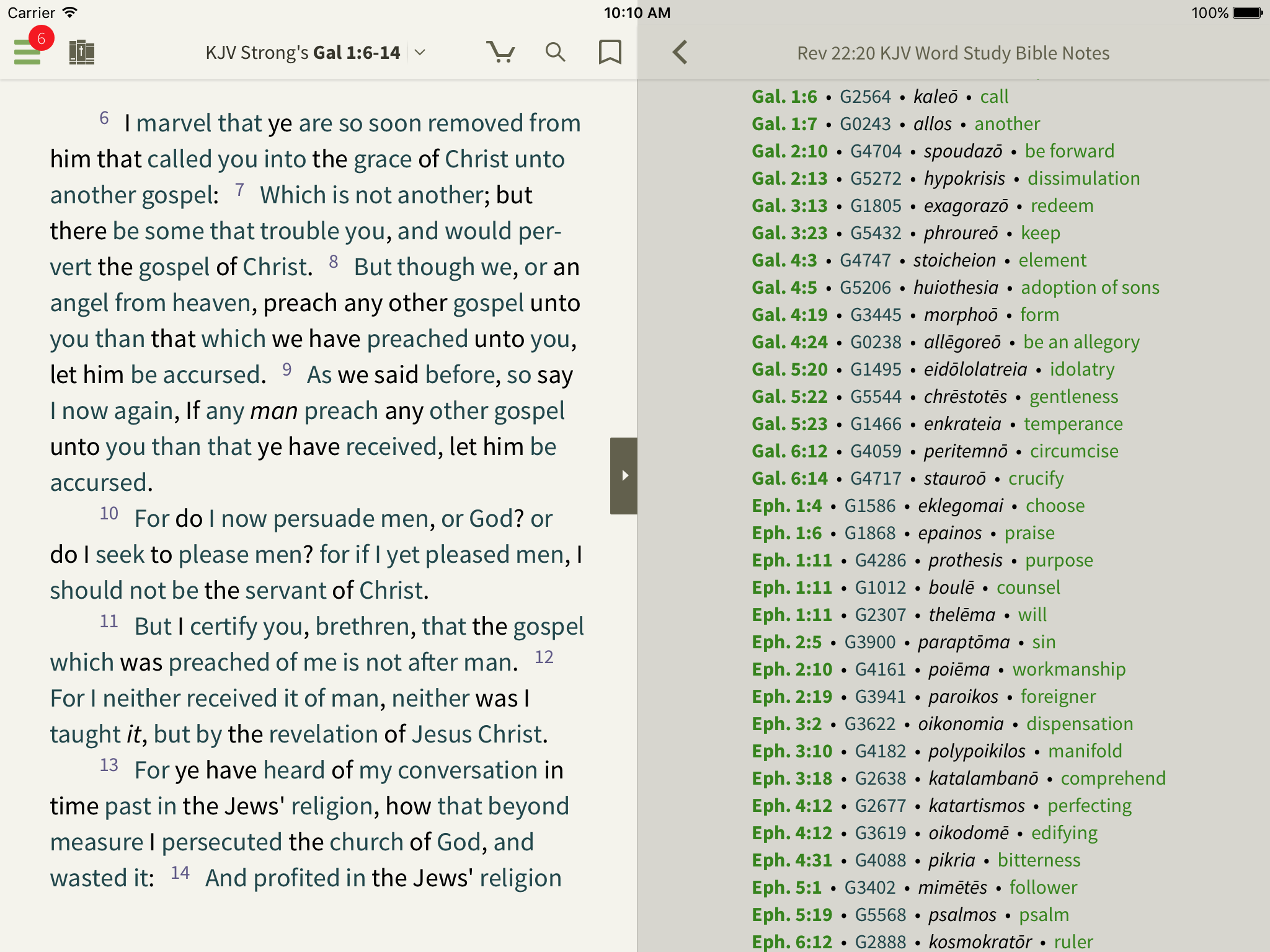Tap the Wi-Fi icon in status bar
The width and height of the screenshot is (1270, 952).
(70, 12)
